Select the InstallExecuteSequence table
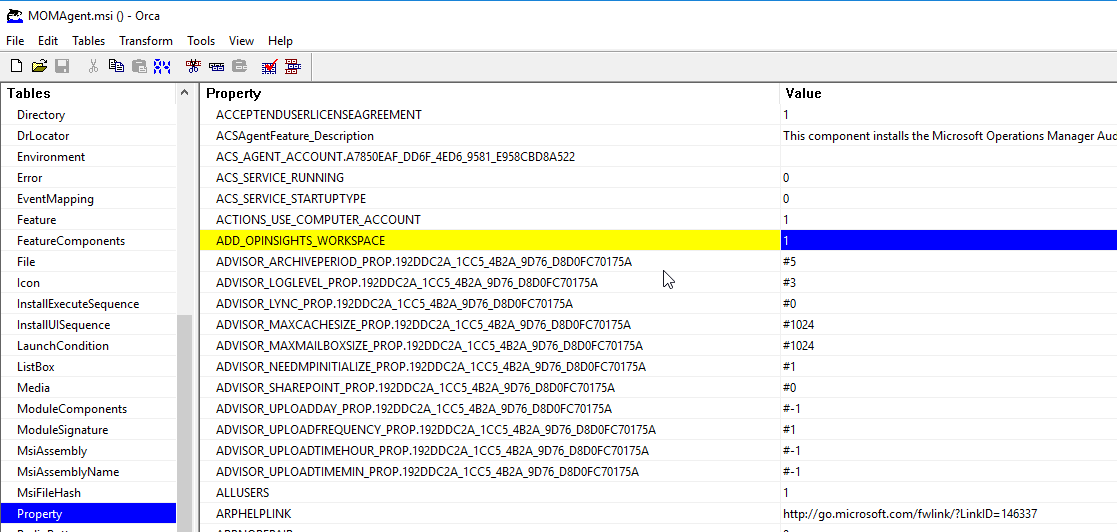 click(x=78, y=304)
